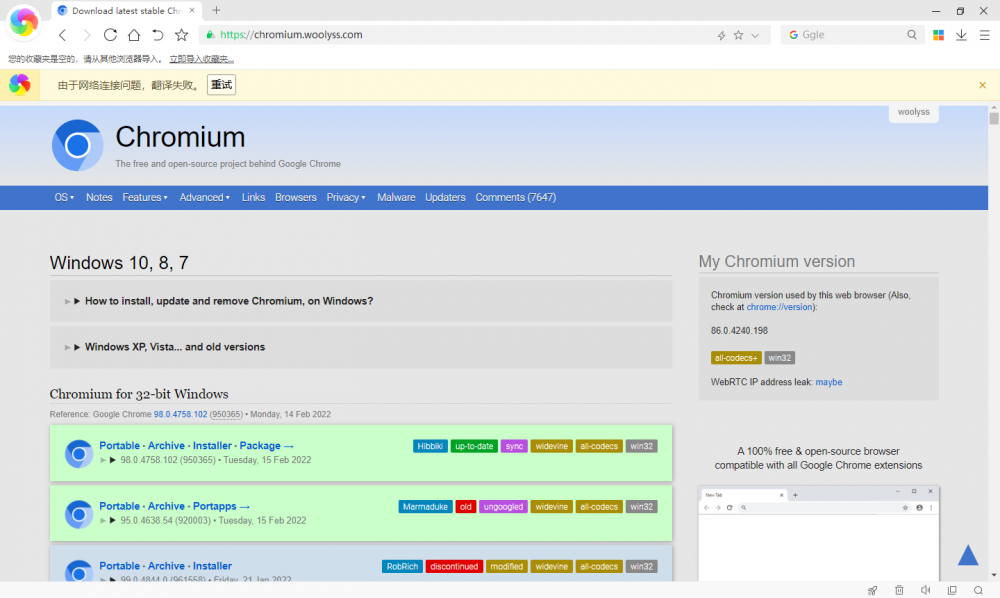The width and height of the screenshot is (1000, 598).
Task: Click the colorful apps grid icon
Action: click(938, 35)
